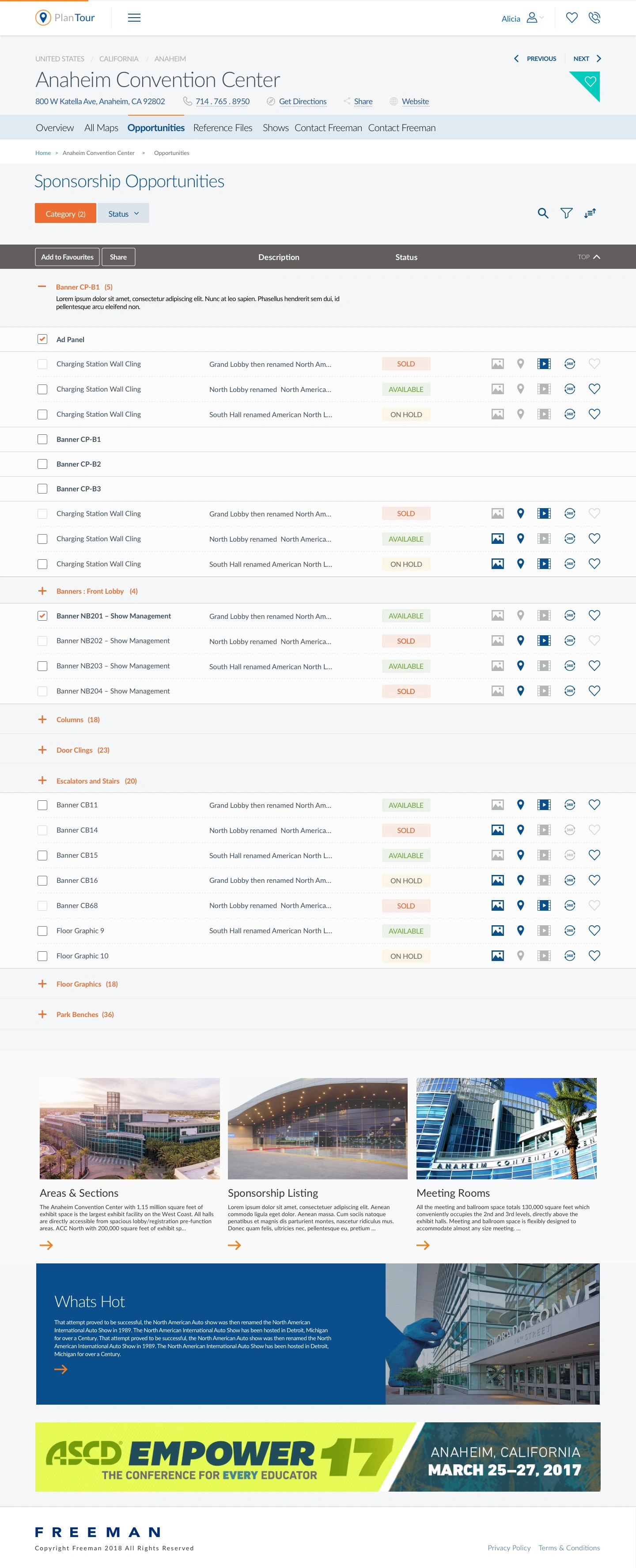
Task: Click the Add to Favourites button
Action: [67, 257]
